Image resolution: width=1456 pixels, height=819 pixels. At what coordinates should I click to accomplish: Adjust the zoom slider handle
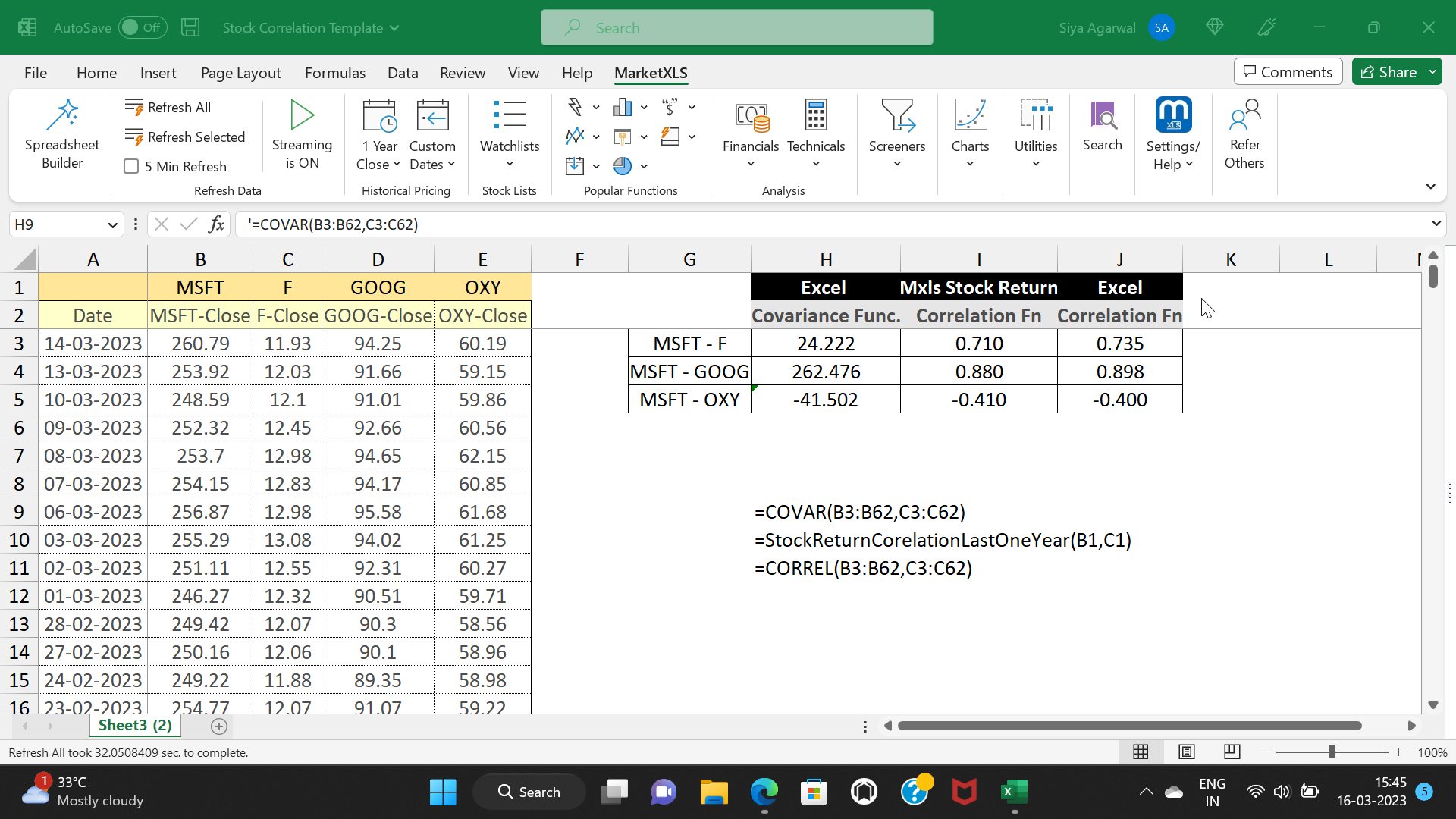(1332, 752)
